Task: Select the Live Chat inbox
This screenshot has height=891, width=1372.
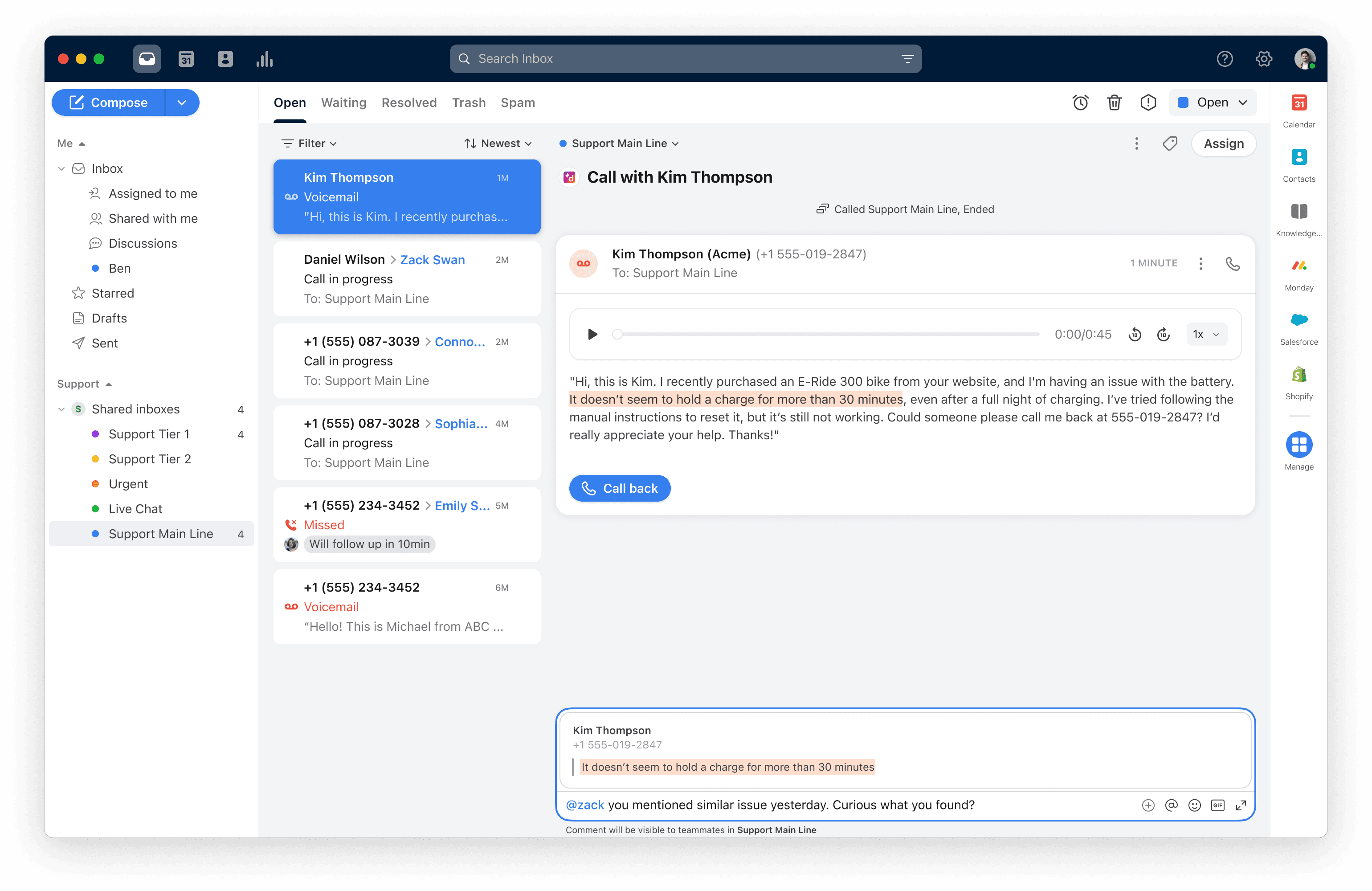Action: (x=151, y=509)
